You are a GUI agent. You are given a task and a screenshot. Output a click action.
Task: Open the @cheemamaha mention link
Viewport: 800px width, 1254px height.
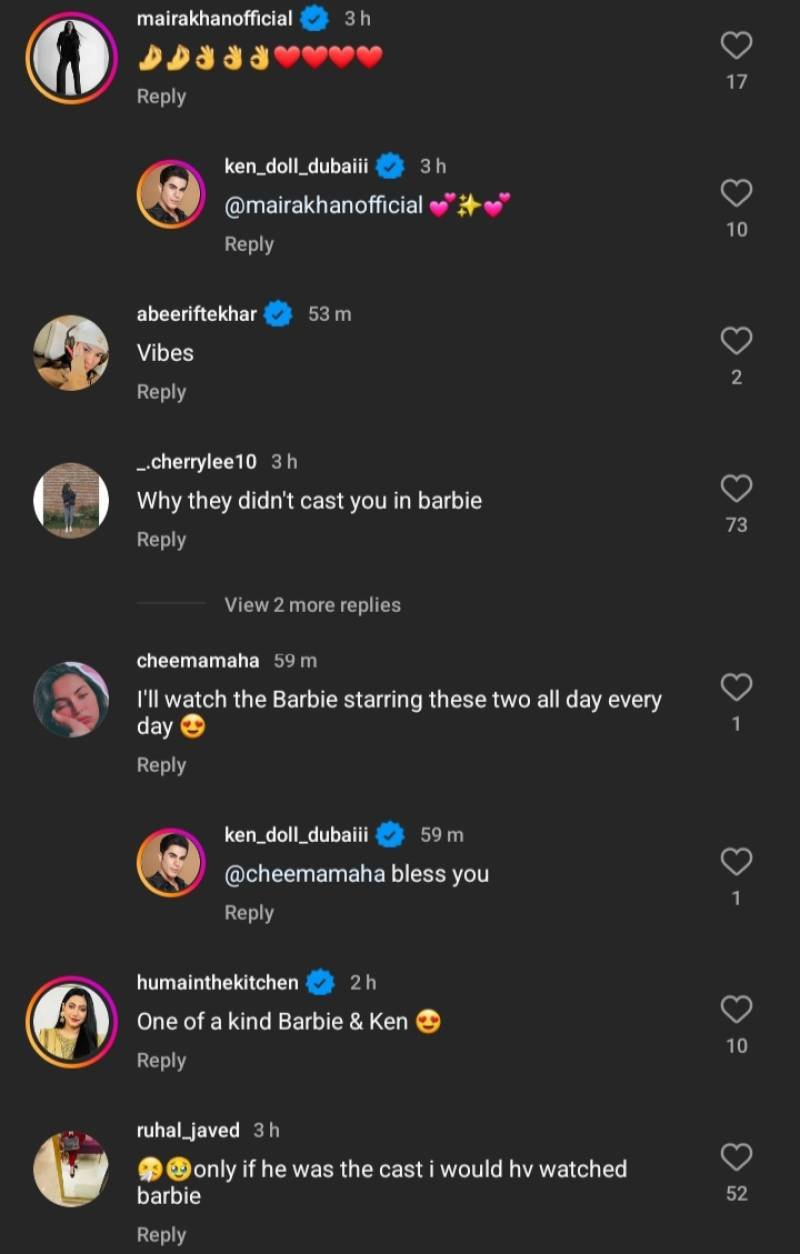click(305, 874)
